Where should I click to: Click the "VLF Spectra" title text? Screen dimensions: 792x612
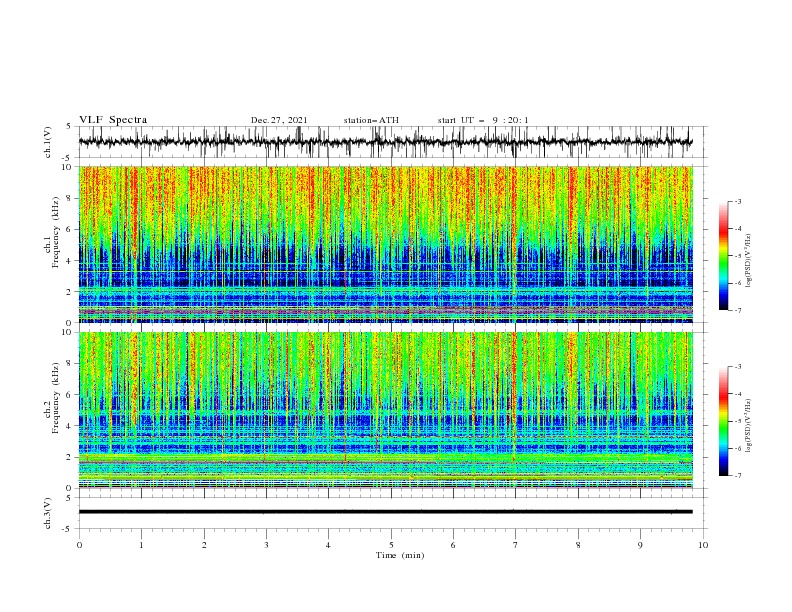[x=113, y=120]
